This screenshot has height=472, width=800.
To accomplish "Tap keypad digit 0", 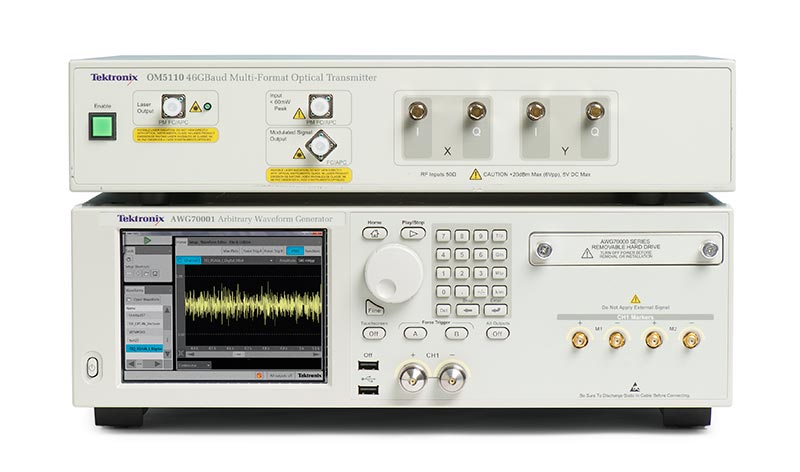I will (x=443, y=292).
